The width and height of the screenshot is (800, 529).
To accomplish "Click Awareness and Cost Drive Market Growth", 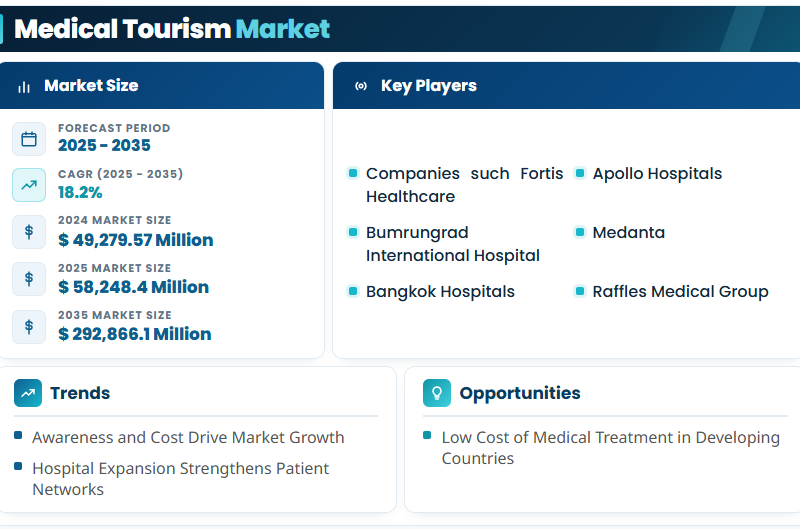I will (x=188, y=437).
